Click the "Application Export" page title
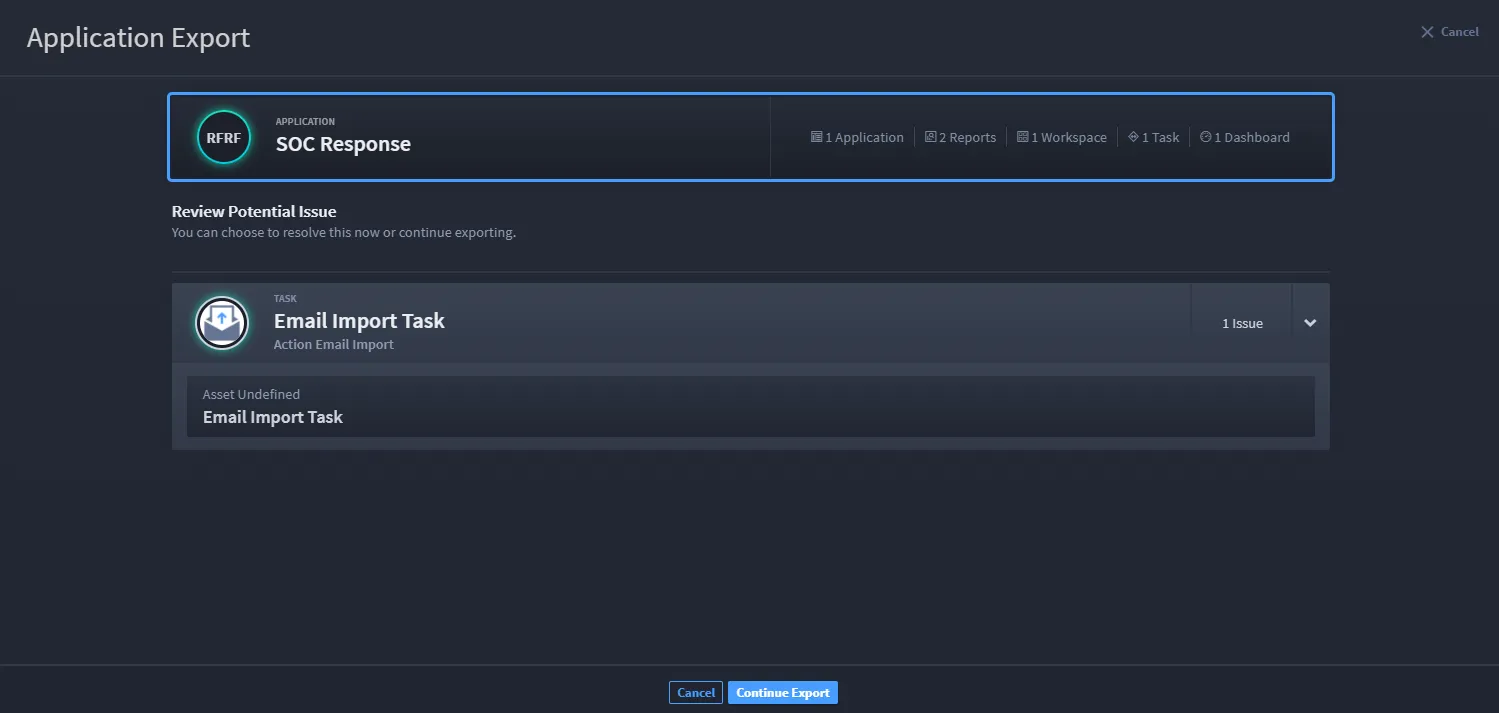1499x713 pixels. click(139, 38)
